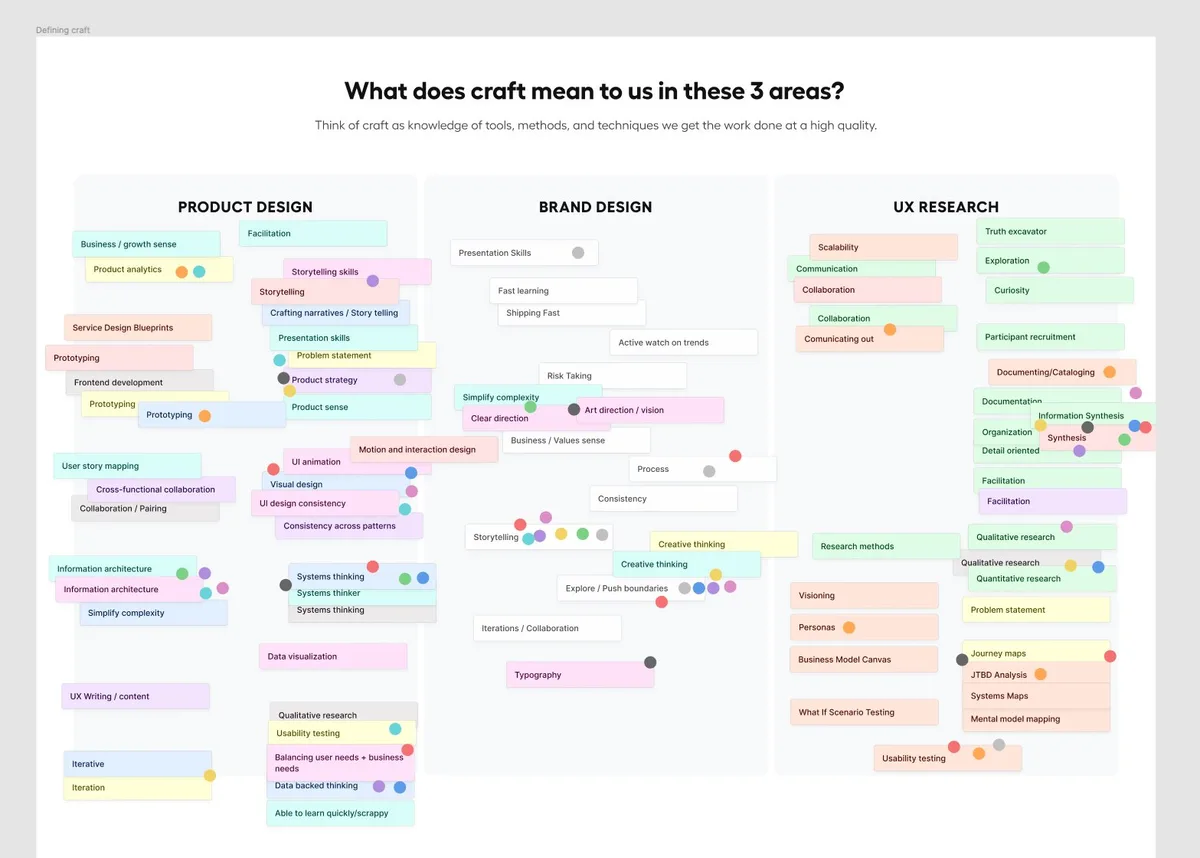This screenshot has height=858, width=1200.
Task: Click the green dot on Exploration note
Action: [1043, 267]
